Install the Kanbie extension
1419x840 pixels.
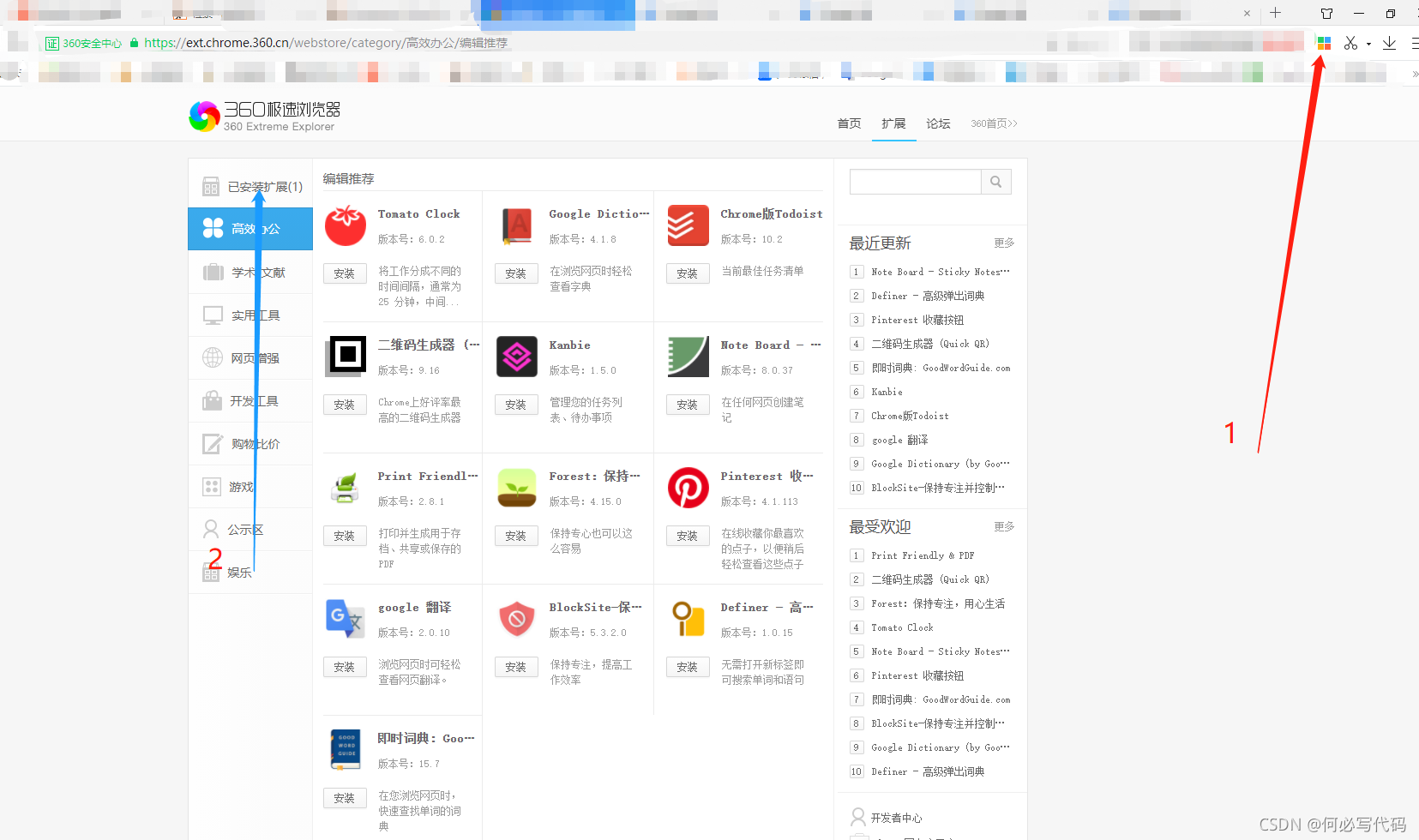click(516, 405)
